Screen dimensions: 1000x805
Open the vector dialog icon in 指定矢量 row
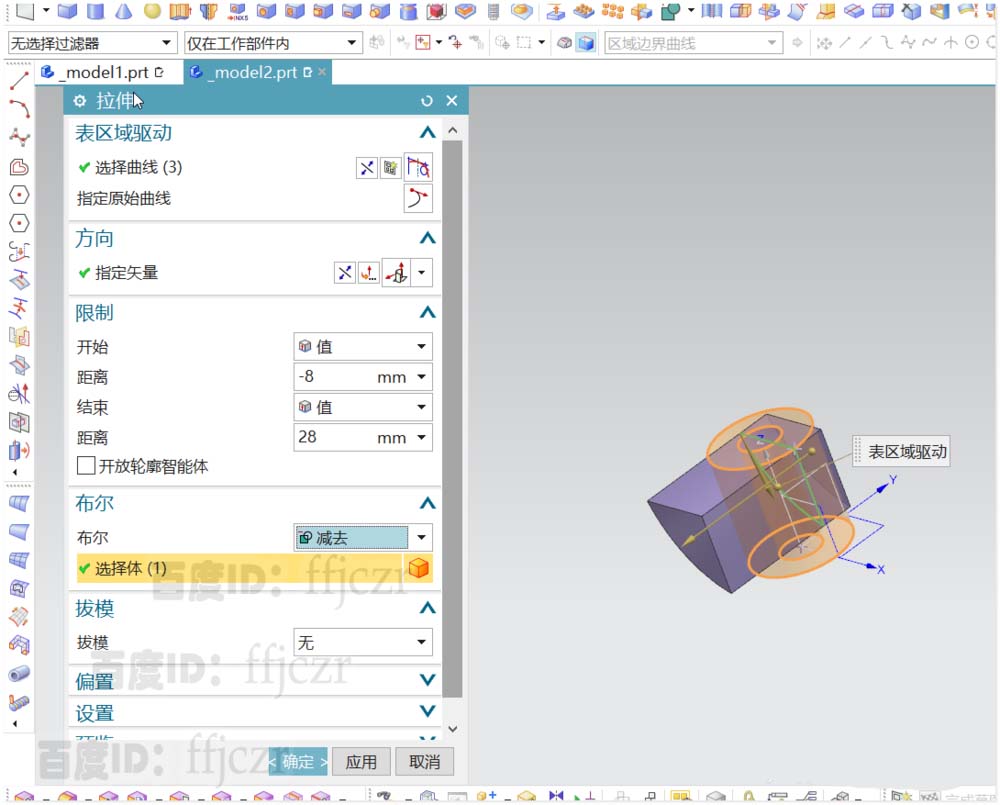[x=369, y=274]
